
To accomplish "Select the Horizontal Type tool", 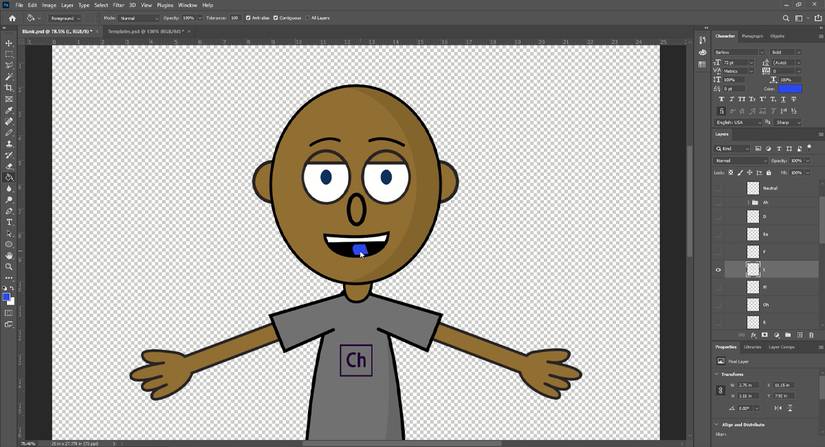I will 9,222.
